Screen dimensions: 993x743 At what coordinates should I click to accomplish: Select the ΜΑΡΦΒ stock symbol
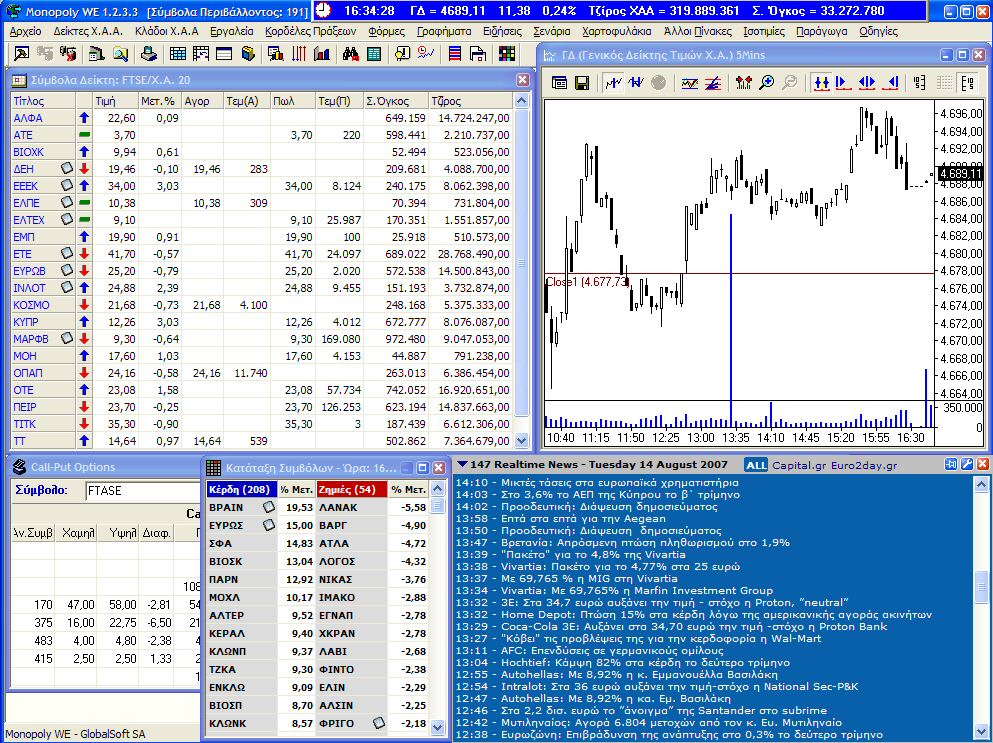point(31,339)
